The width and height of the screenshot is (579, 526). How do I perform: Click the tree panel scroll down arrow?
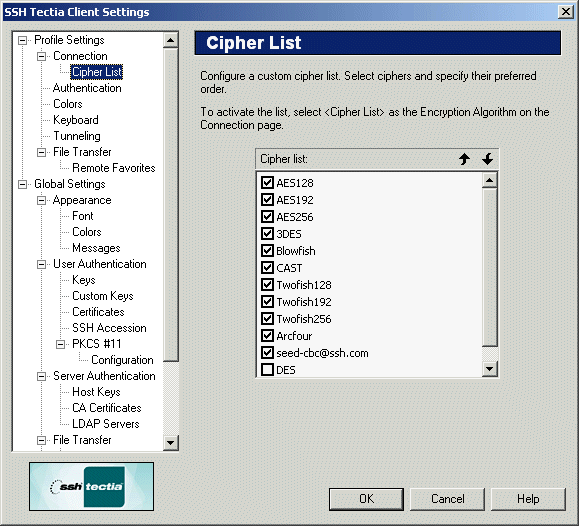point(171,443)
